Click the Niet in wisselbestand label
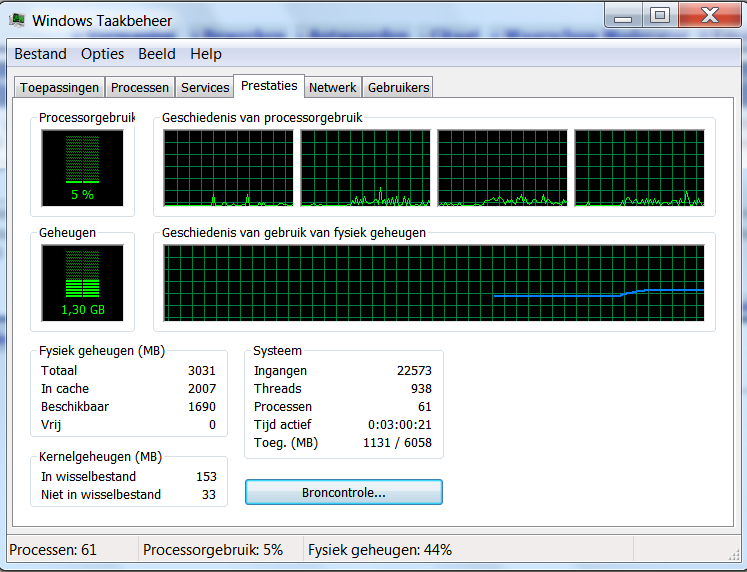 click(101, 494)
